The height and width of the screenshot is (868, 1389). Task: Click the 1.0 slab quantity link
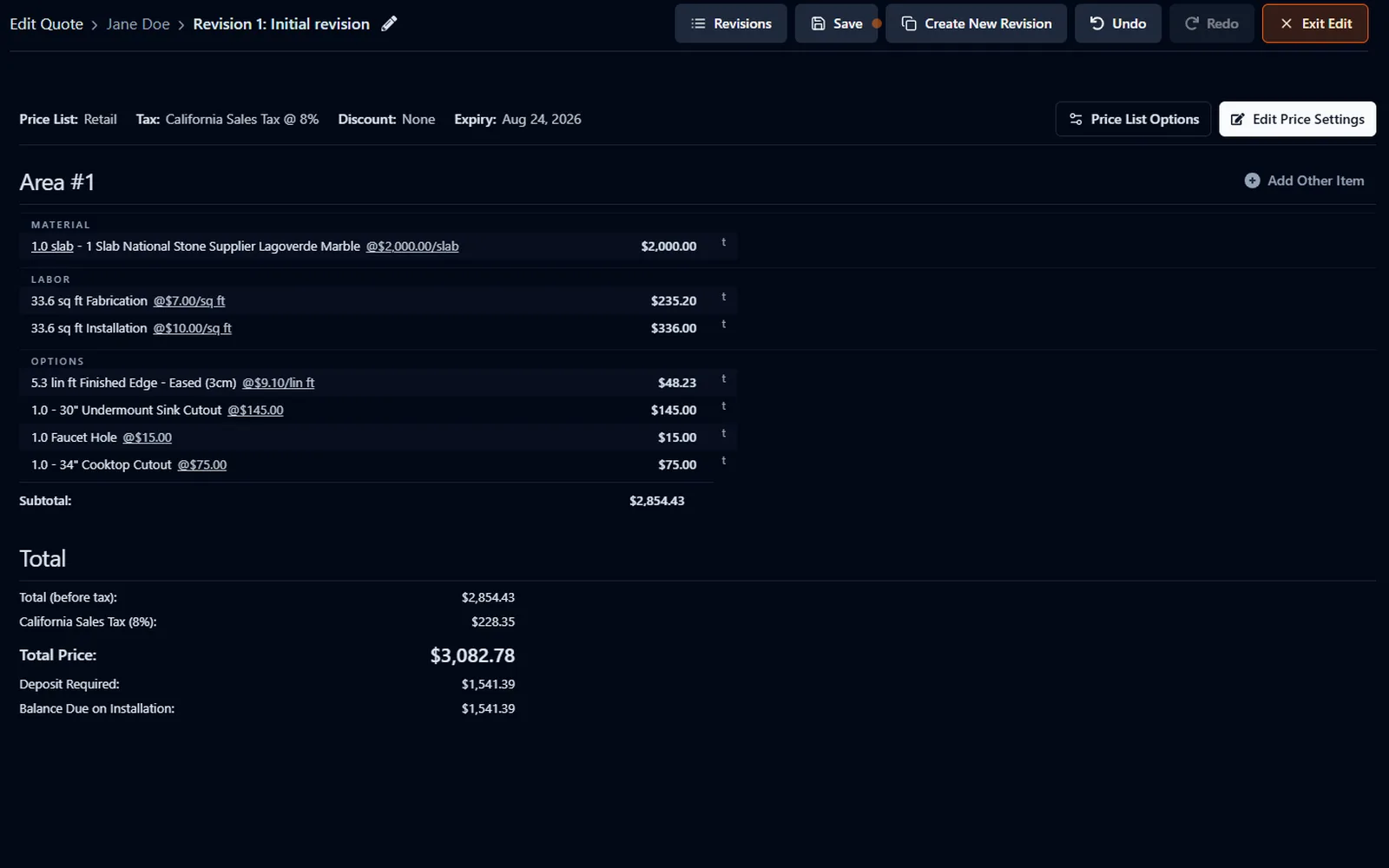coord(52,247)
